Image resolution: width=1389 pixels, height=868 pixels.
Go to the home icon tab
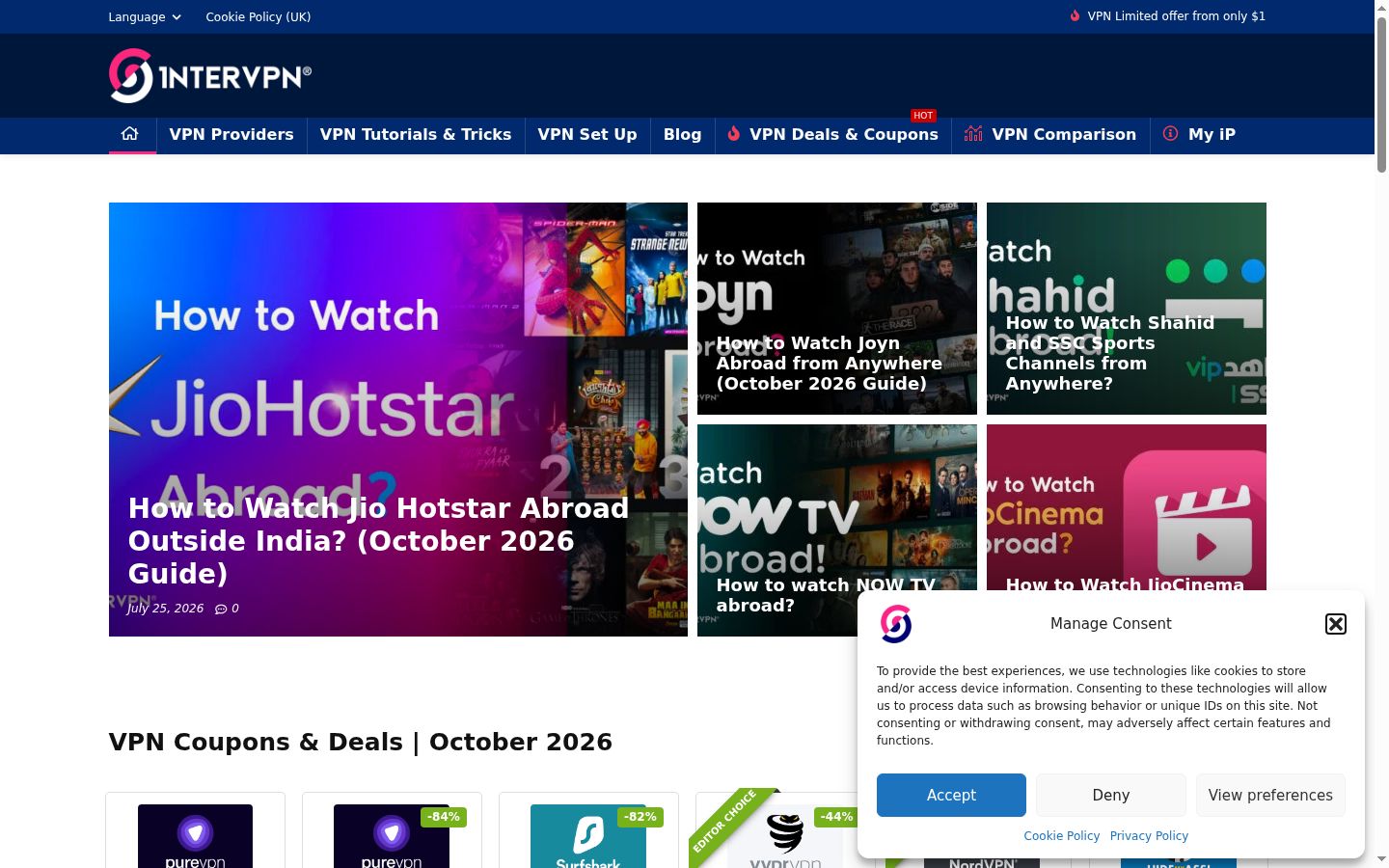click(x=130, y=134)
